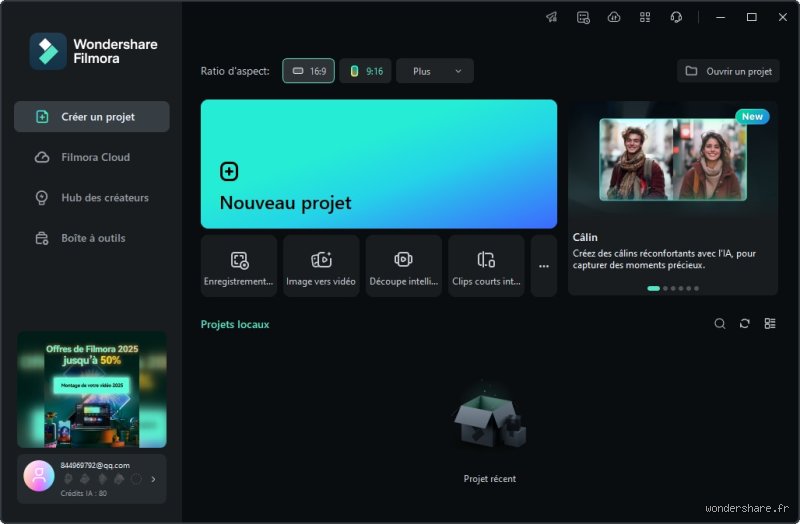This screenshot has width=800, height=524.
Task: Click the cloud download icon in top bar
Action: [614, 17]
